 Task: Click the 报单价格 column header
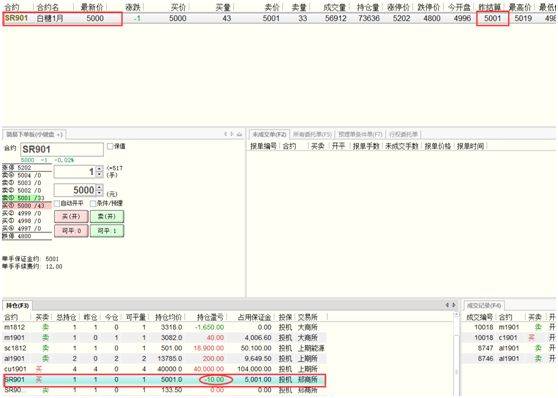click(438, 146)
